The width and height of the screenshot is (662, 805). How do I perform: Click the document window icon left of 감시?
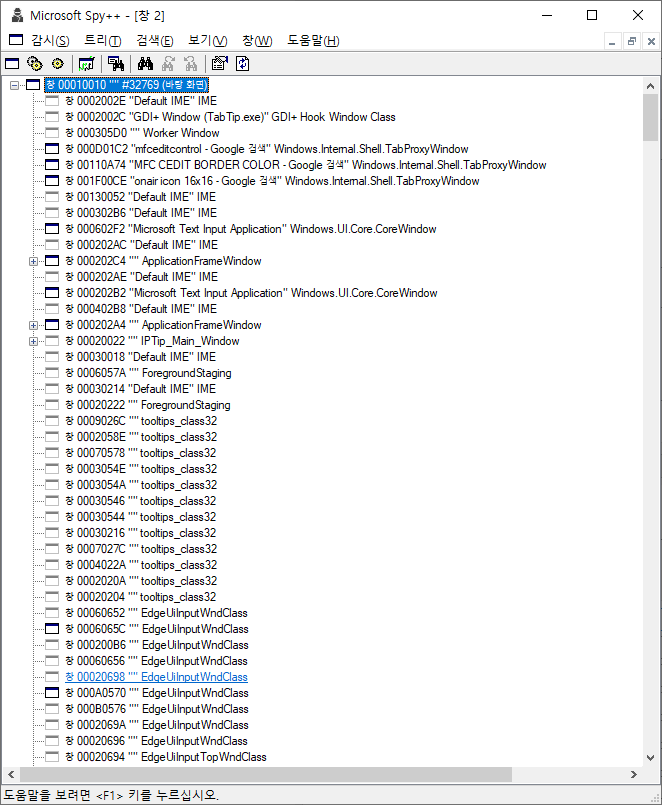[x=16, y=40]
